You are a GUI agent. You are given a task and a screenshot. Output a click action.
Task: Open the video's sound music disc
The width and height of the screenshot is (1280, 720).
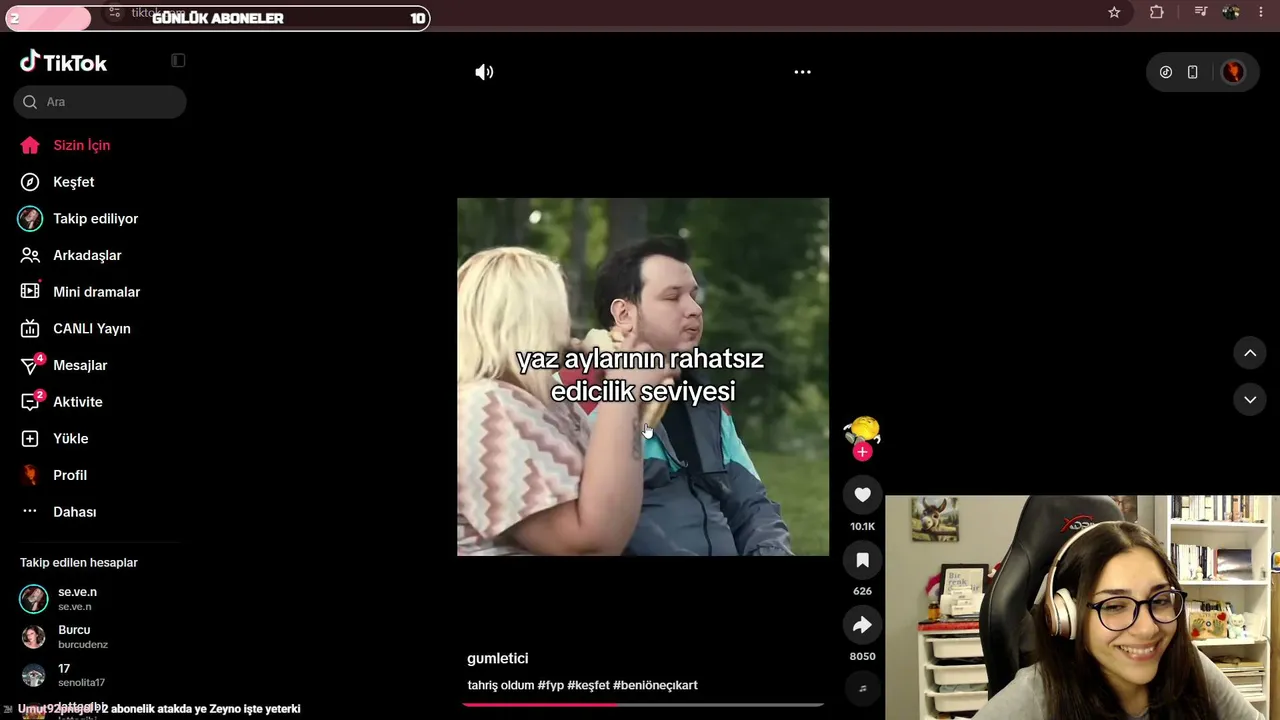click(862, 688)
